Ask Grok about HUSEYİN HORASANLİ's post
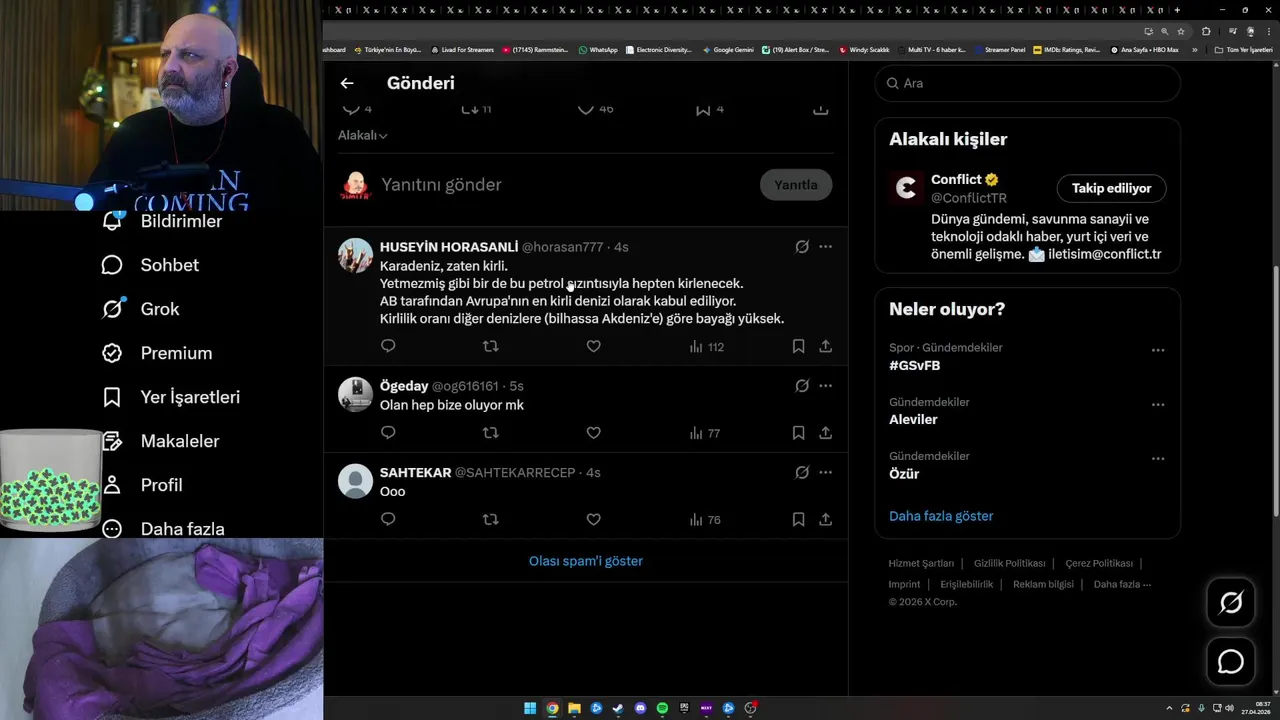 (x=802, y=247)
